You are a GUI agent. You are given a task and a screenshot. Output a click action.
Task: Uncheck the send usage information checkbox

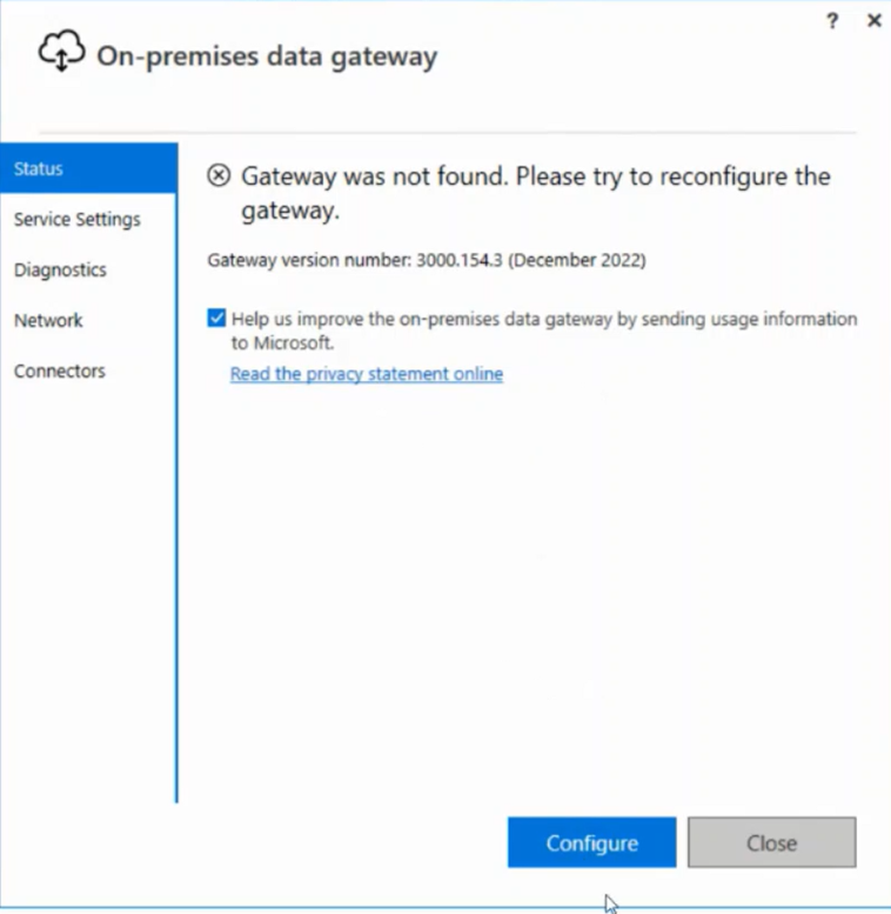pos(216,318)
